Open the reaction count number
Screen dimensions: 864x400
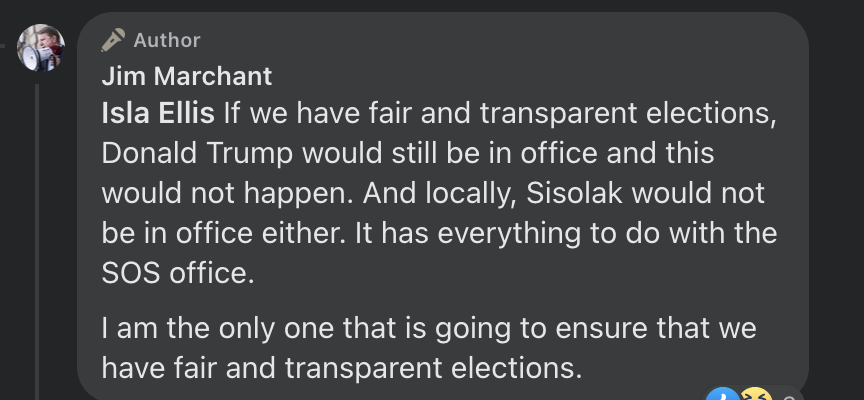click(x=789, y=397)
